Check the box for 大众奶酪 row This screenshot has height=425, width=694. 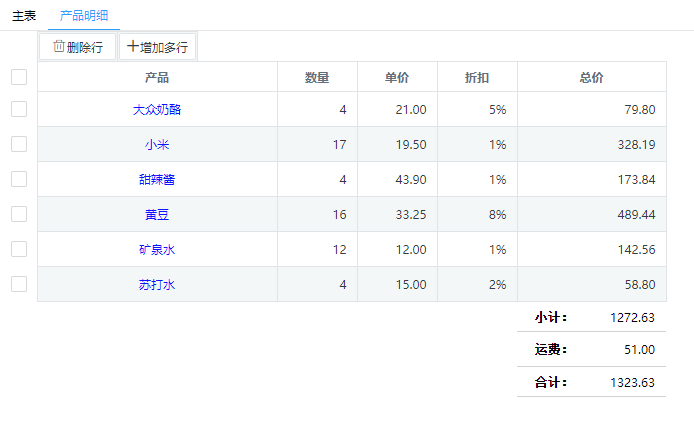click(x=19, y=109)
